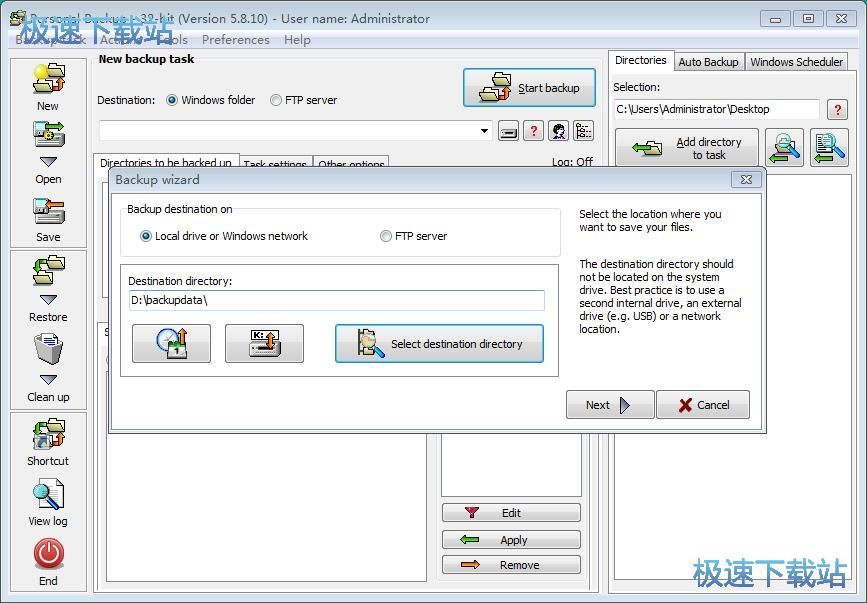Open the Windows Scheduler tab
The width and height of the screenshot is (867, 603).
[796, 62]
